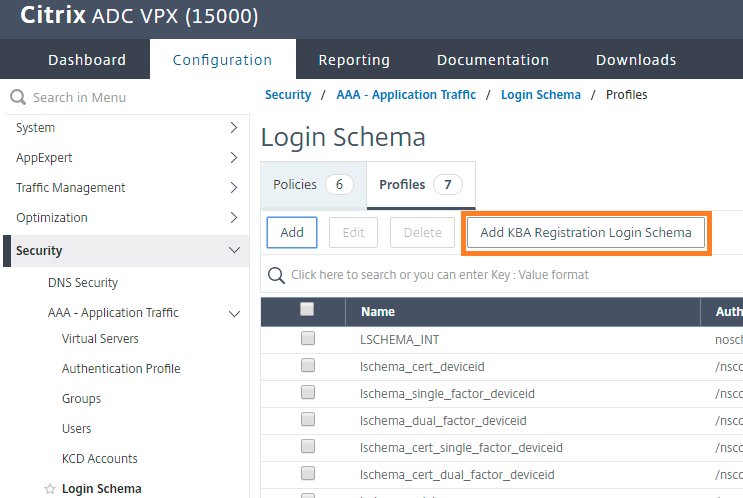Viewport: 743px width, 498px height.
Task: Click the lschema_cert_deviceid profile name
Action: click(422, 367)
